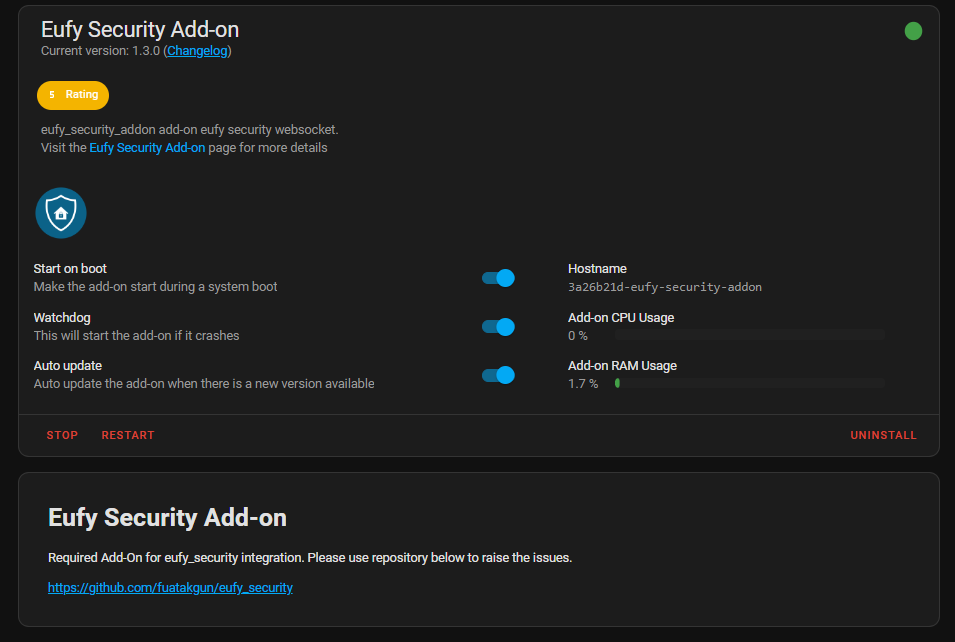Screen dimensions: 955x642
Task: Toggle Start on boot off
Action: [498, 277]
